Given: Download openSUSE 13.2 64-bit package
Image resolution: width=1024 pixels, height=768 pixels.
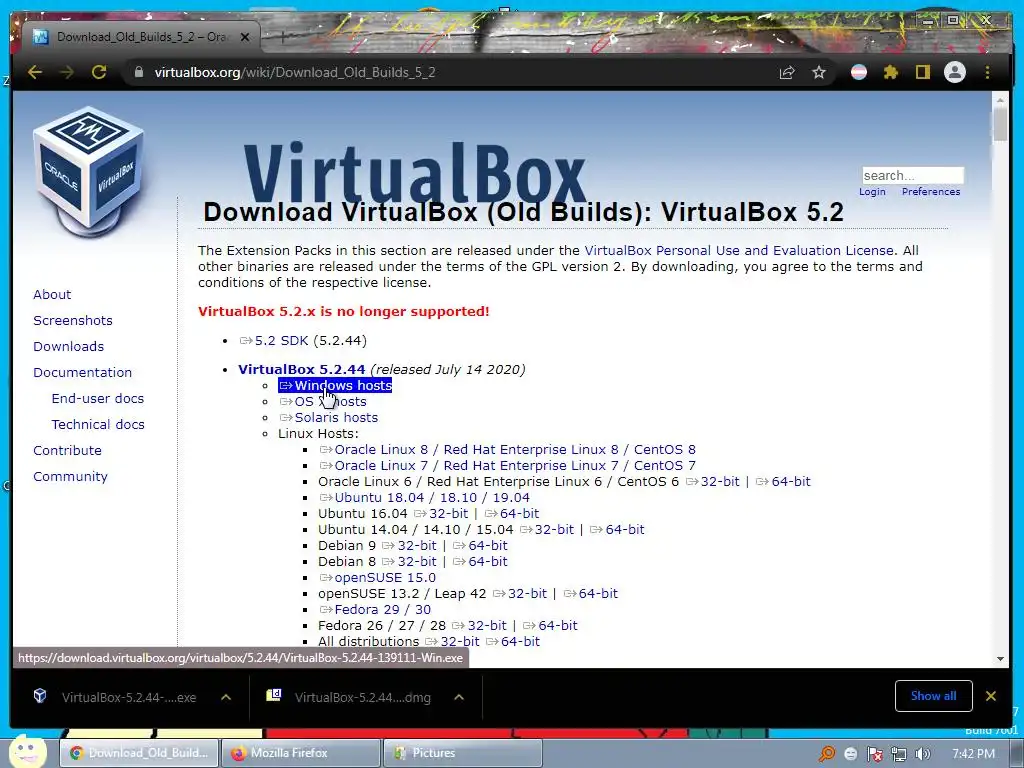Looking at the screenshot, I should (x=591, y=594).
